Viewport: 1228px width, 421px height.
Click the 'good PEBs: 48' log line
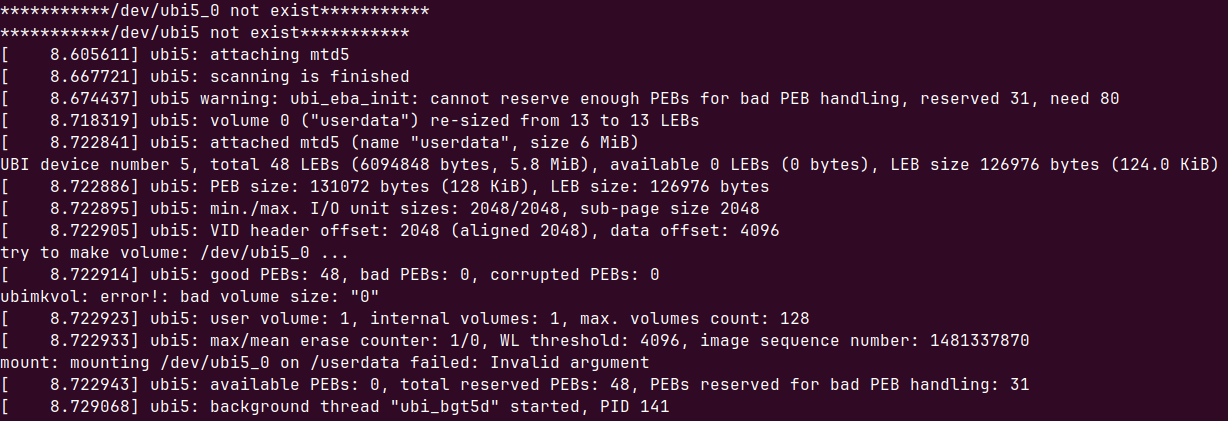coord(330,274)
